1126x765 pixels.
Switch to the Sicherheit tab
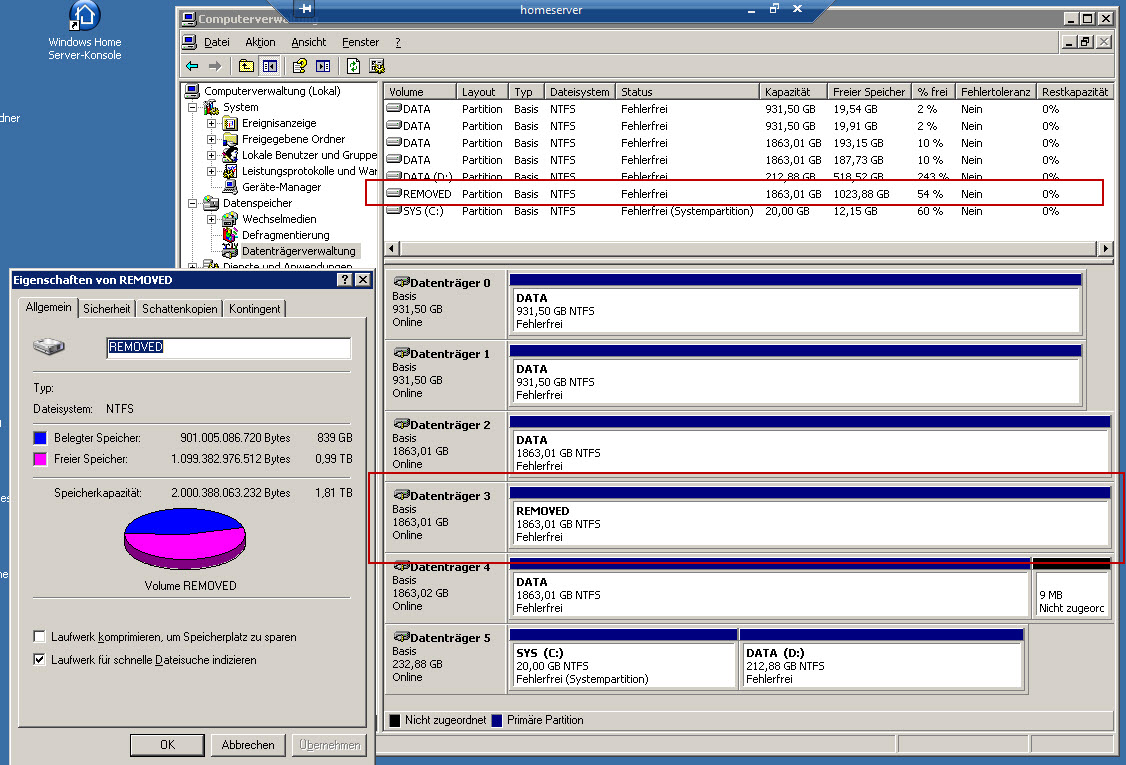(106, 309)
